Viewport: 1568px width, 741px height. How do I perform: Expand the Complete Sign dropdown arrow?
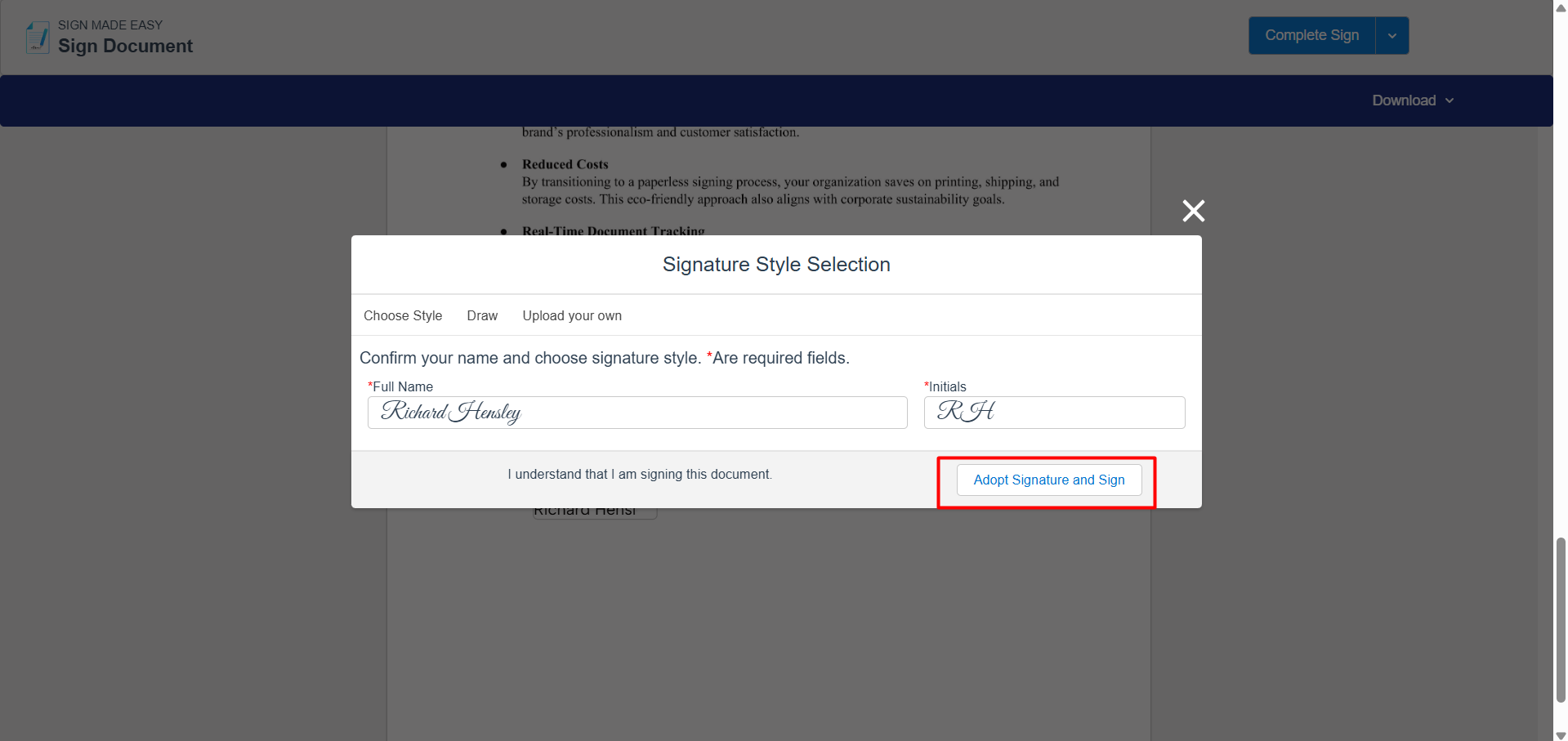click(x=1392, y=35)
